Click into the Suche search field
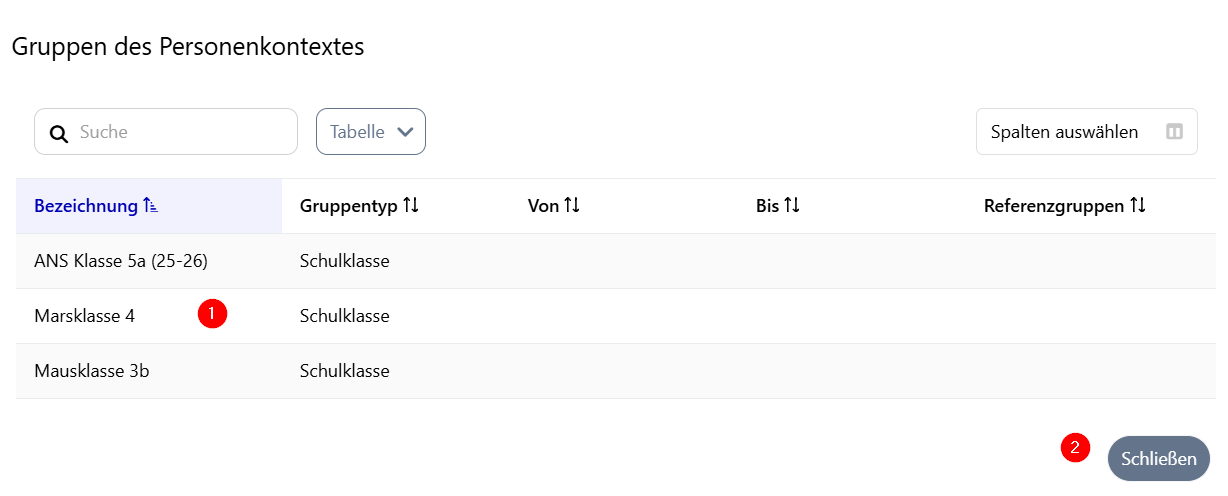This screenshot has height=496, width=1228. (180, 132)
